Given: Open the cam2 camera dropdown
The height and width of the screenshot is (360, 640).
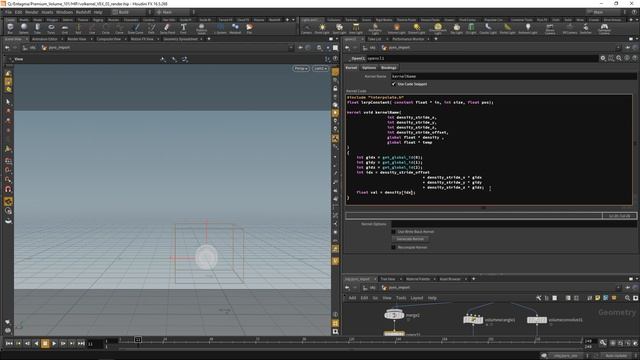Looking at the screenshot, I should pos(320,68).
